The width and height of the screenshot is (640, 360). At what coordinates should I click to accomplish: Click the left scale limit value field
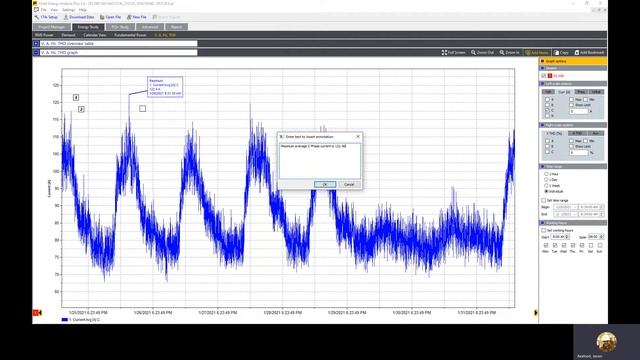pos(579,111)
